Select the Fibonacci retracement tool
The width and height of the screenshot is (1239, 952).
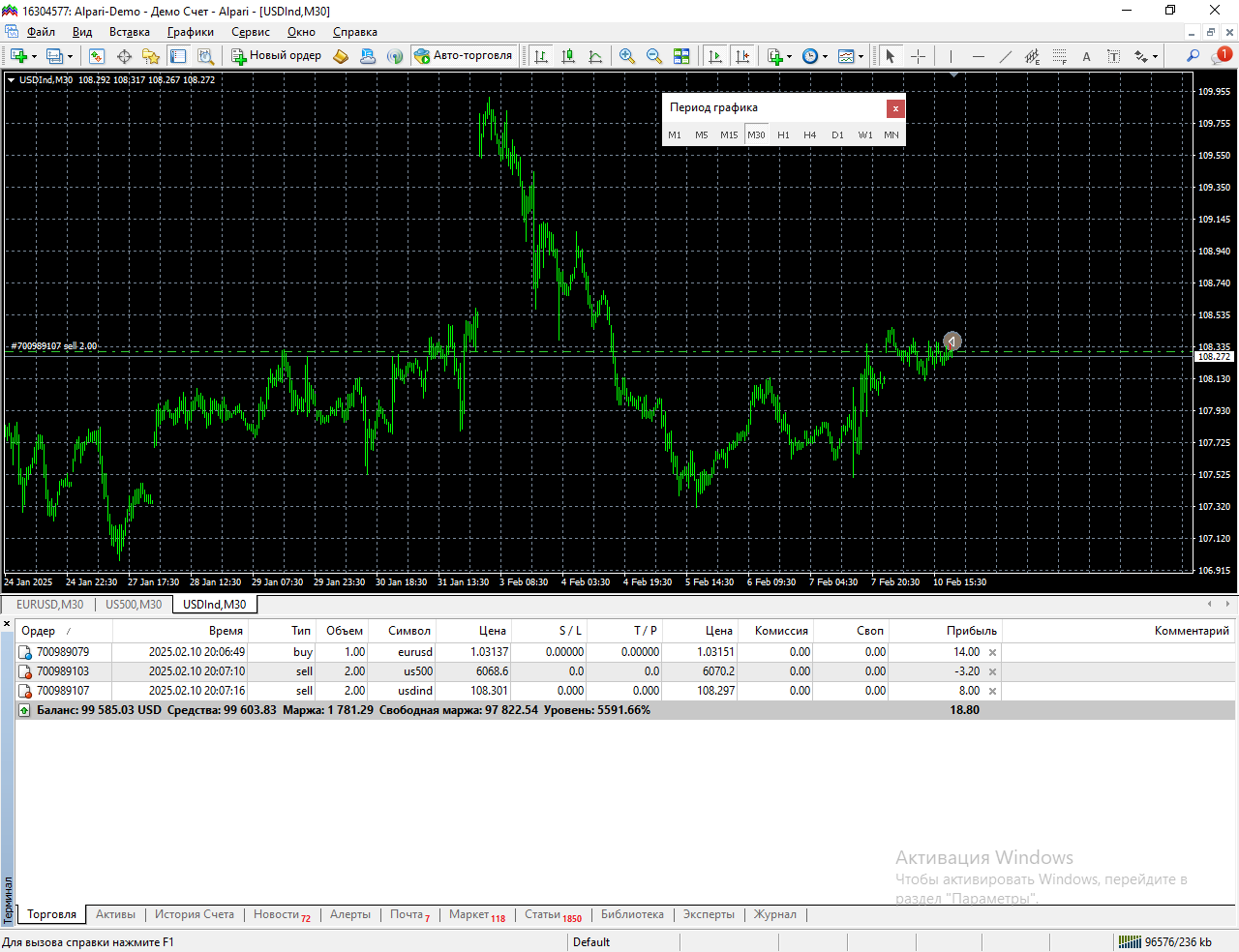(x=1059, y=56)
